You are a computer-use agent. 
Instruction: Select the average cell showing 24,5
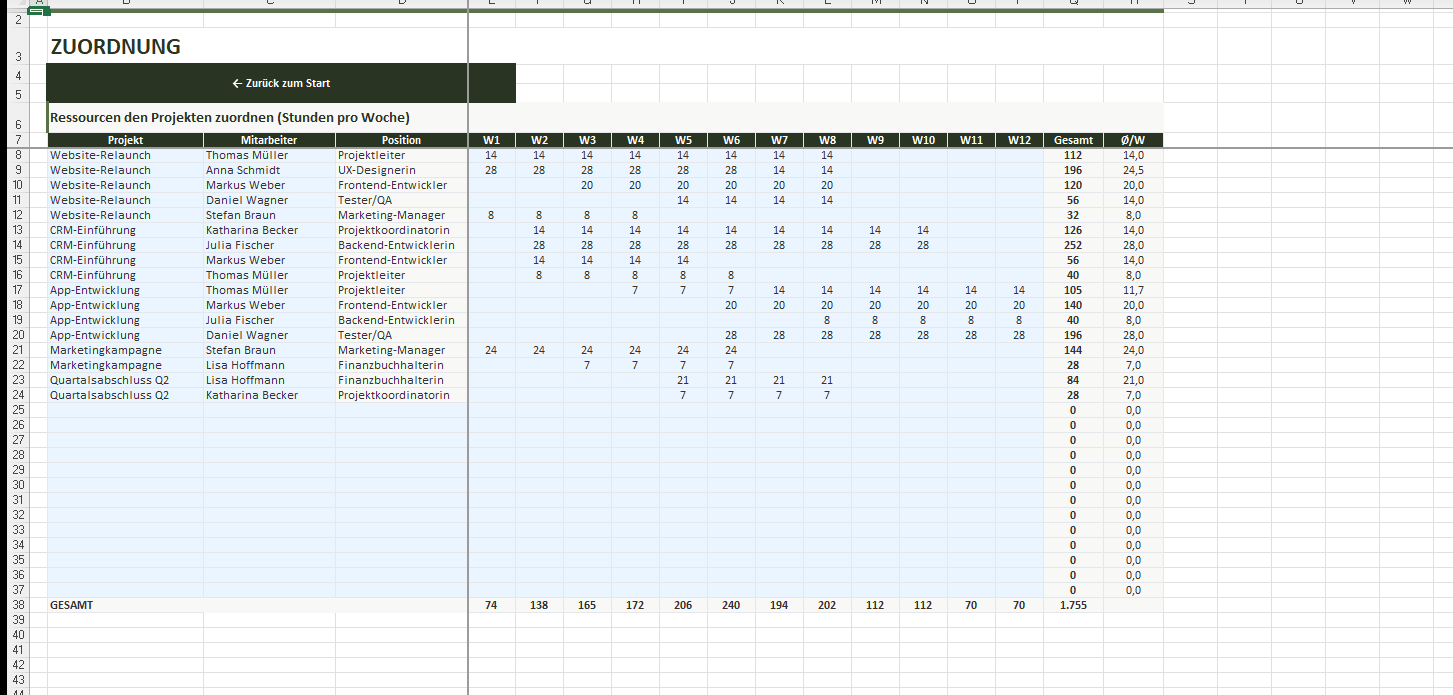pyautogui.click(x=1133, y=170)
